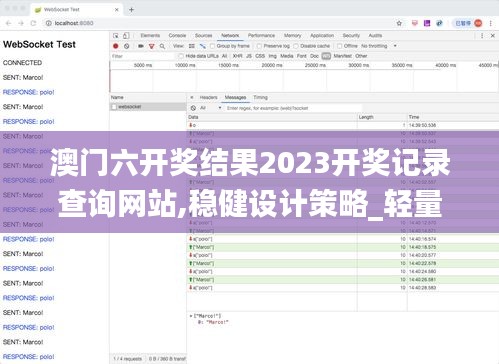Switch to large request rows view
Screen dimensions: 499x364
tap(192, 46)
